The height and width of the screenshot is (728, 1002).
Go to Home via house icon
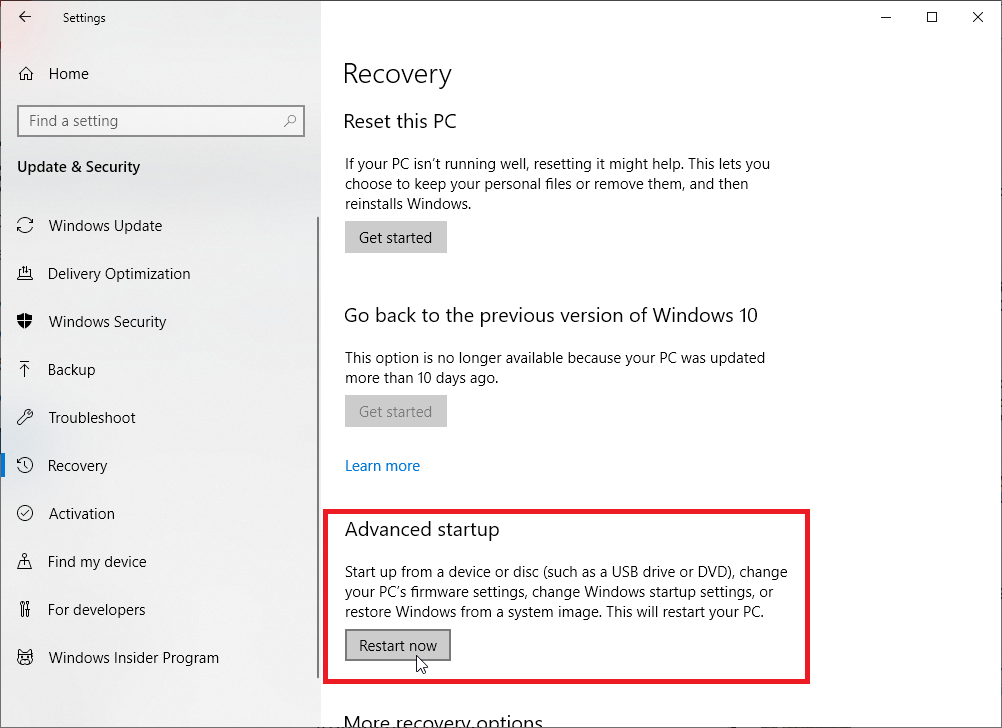pyautogui.click(x=27, y=74)
